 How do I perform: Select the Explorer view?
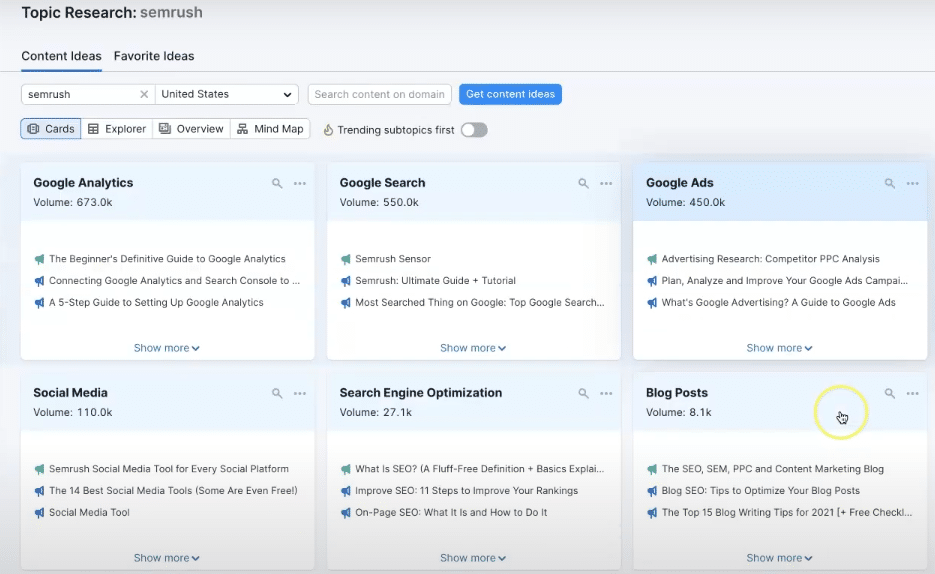pos(117,129)
